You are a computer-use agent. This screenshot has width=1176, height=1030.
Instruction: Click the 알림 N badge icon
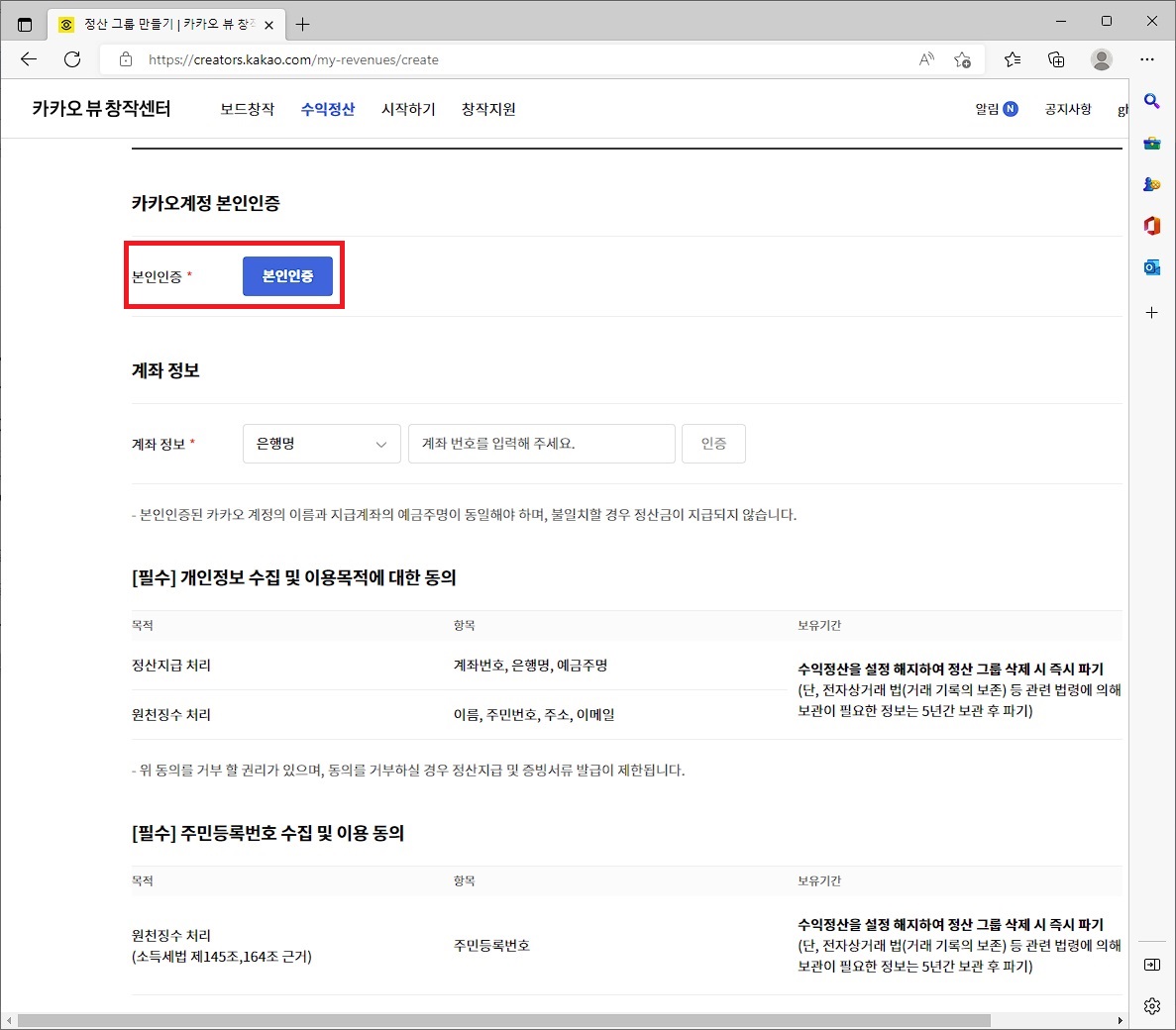pos(1011,109)
